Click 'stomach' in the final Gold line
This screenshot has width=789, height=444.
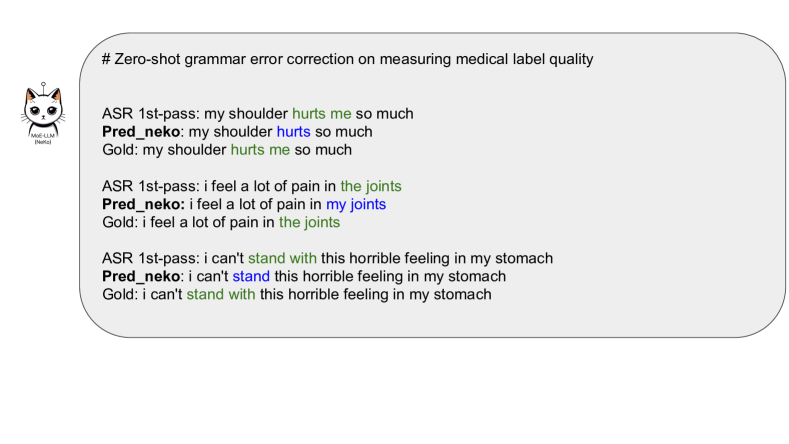(x=464, y=294)
